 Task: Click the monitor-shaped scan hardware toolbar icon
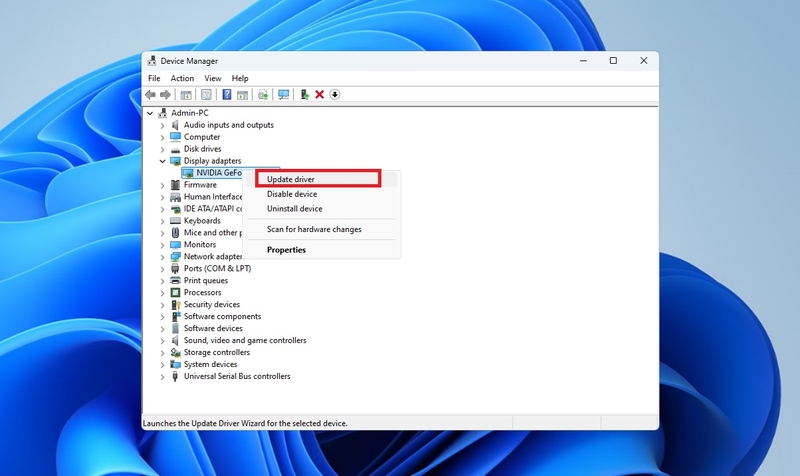(x=284, y=95)
